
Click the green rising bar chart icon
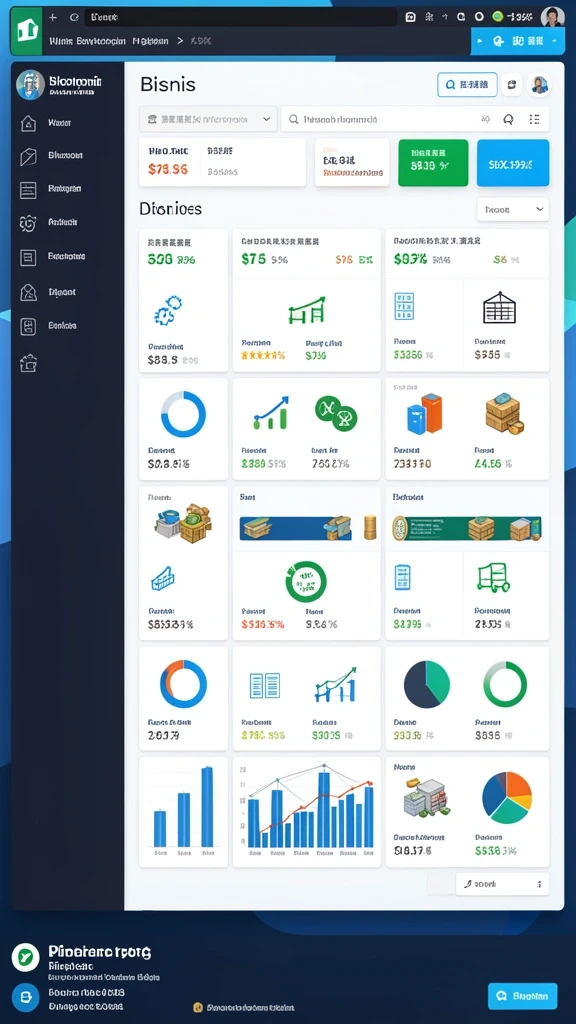306,310
